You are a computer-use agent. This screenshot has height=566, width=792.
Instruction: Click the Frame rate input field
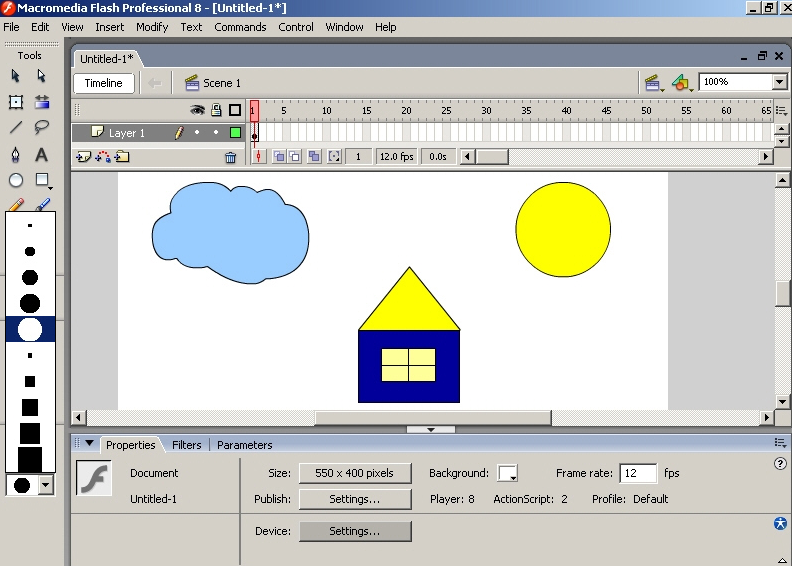pyautogui.click(x=638, y=473)
